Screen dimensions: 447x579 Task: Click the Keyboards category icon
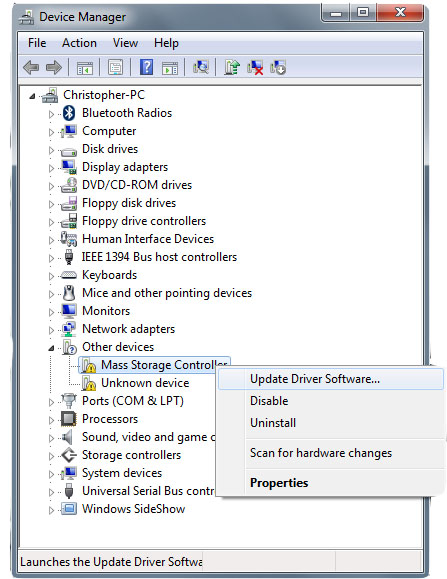coord(69,275)
